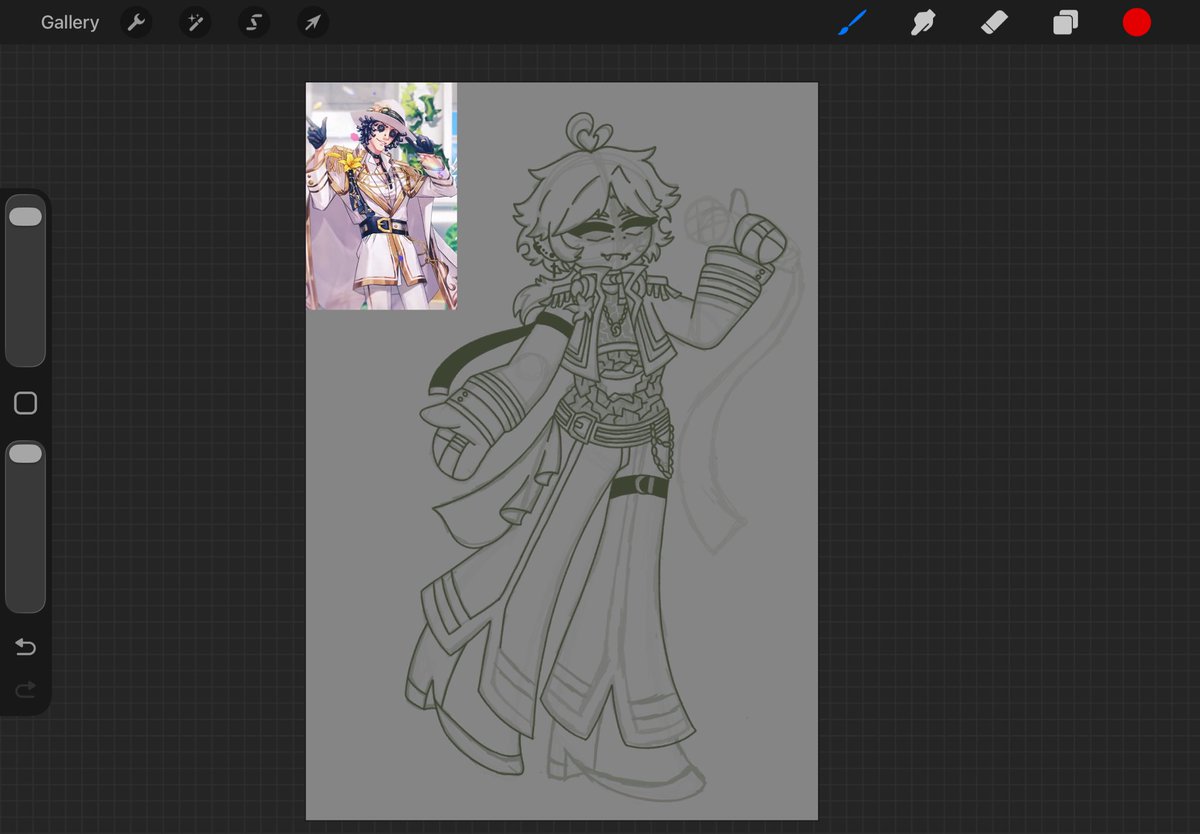Tap the square Modify button in sidebar
The width and height of the screenshot is (1200, 834).
[25, 403]
